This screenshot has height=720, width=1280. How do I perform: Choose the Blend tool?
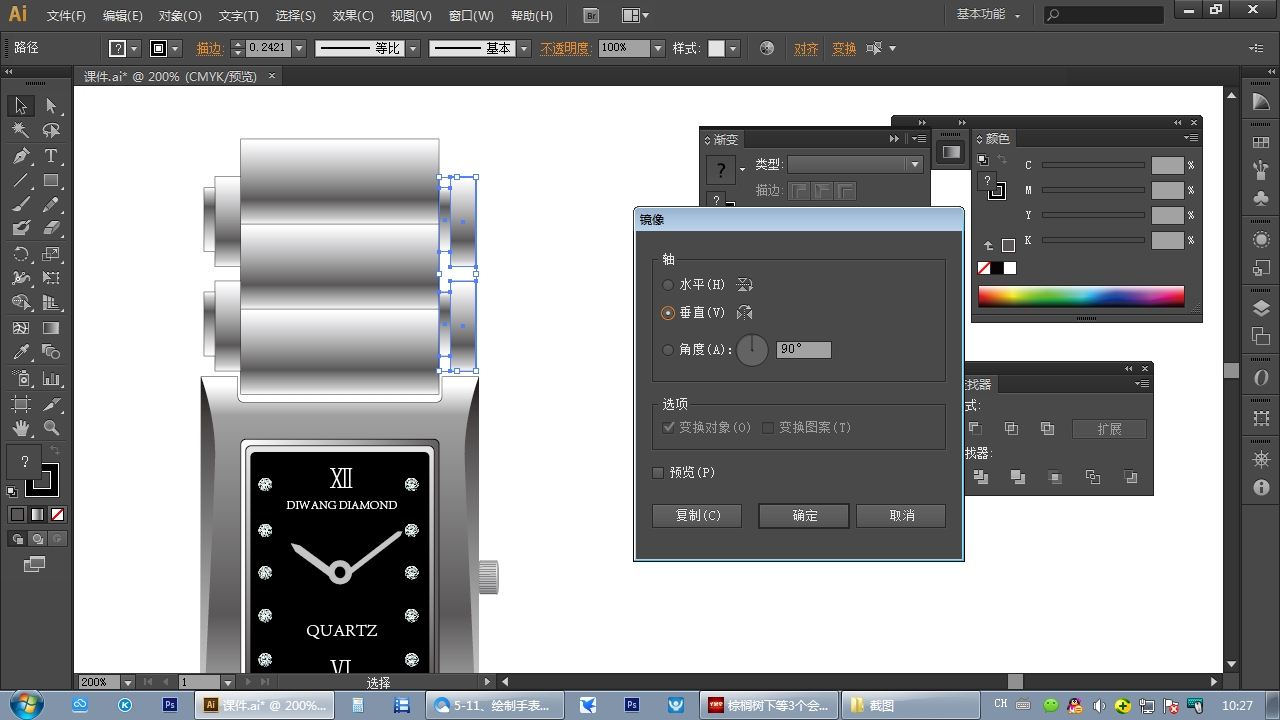click(x=52, y=353)
